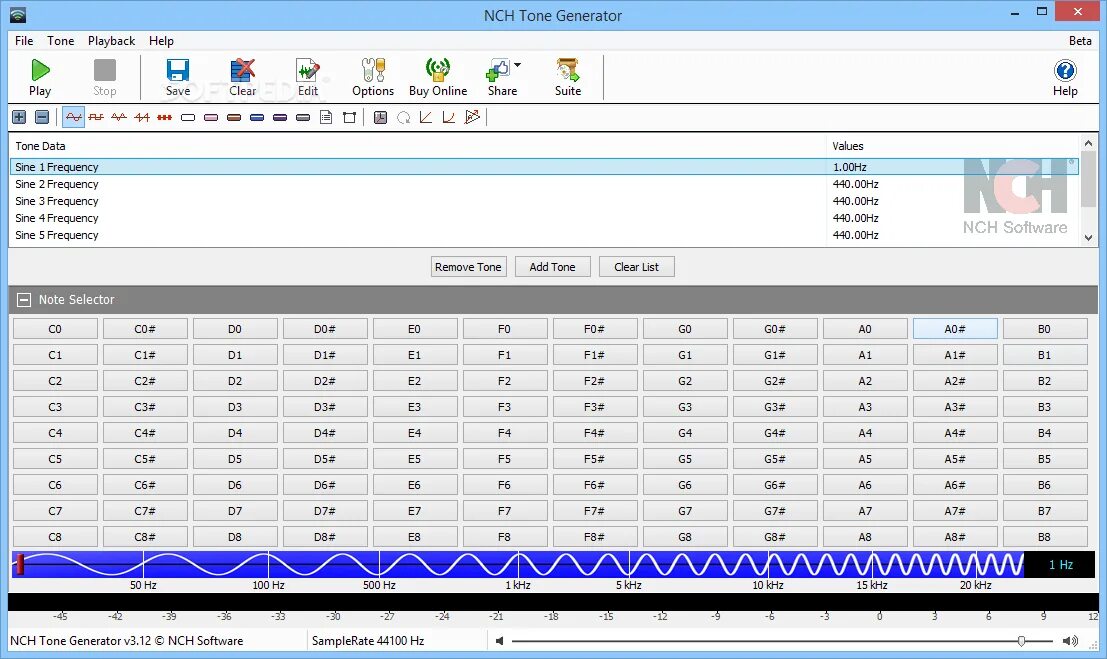1107x659 pixels.
Task: Collapse the Note Selector panel
Action: tap(24, 299)
